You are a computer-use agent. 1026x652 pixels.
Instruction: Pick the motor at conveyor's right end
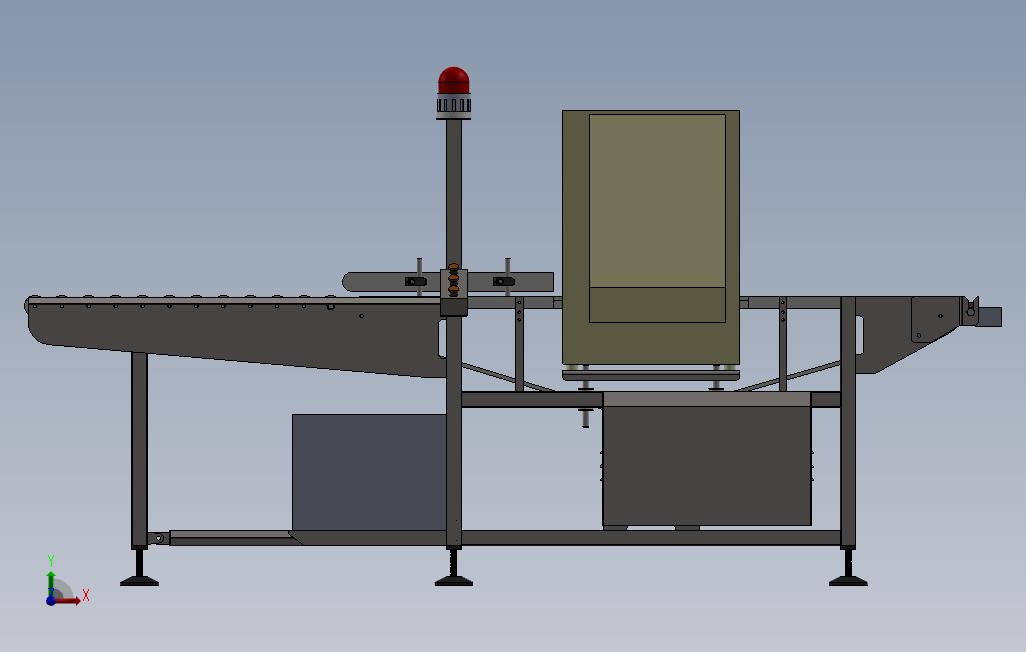point(990,317)
